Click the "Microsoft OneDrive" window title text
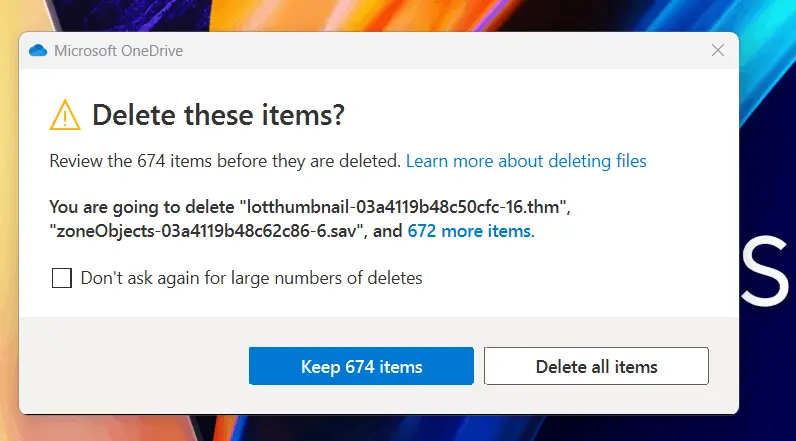796x441 pixels. (118, 50)
